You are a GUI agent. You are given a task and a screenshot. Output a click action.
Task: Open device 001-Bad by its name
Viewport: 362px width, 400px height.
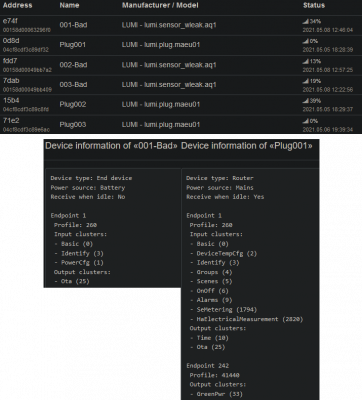73,25
